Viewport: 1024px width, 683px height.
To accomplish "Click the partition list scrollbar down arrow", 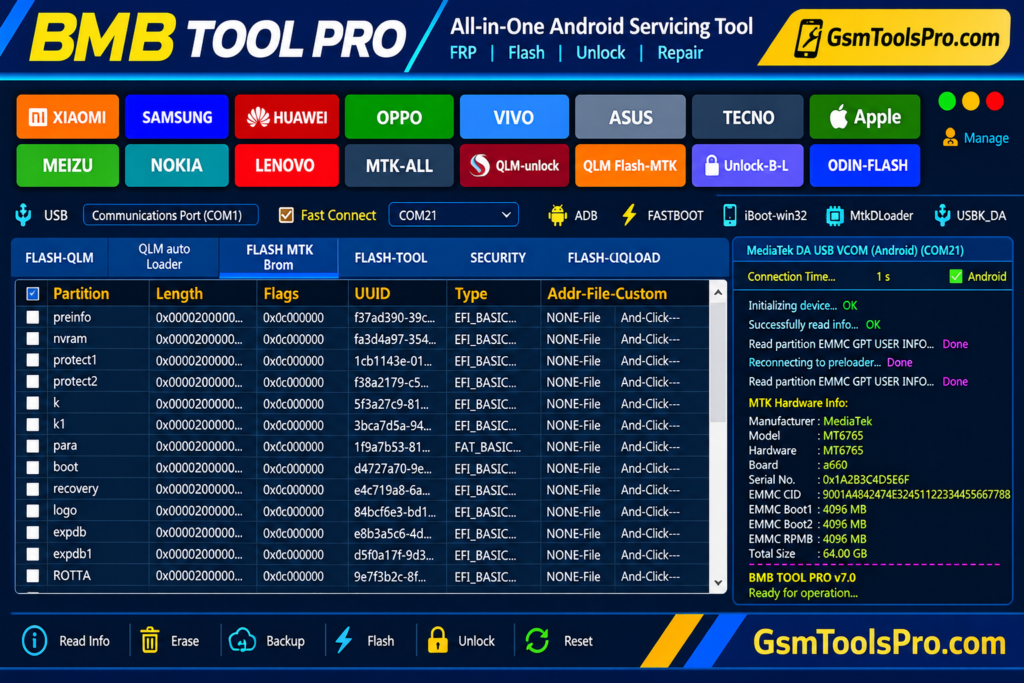I will pyautogui.click(x=718, y=582).
